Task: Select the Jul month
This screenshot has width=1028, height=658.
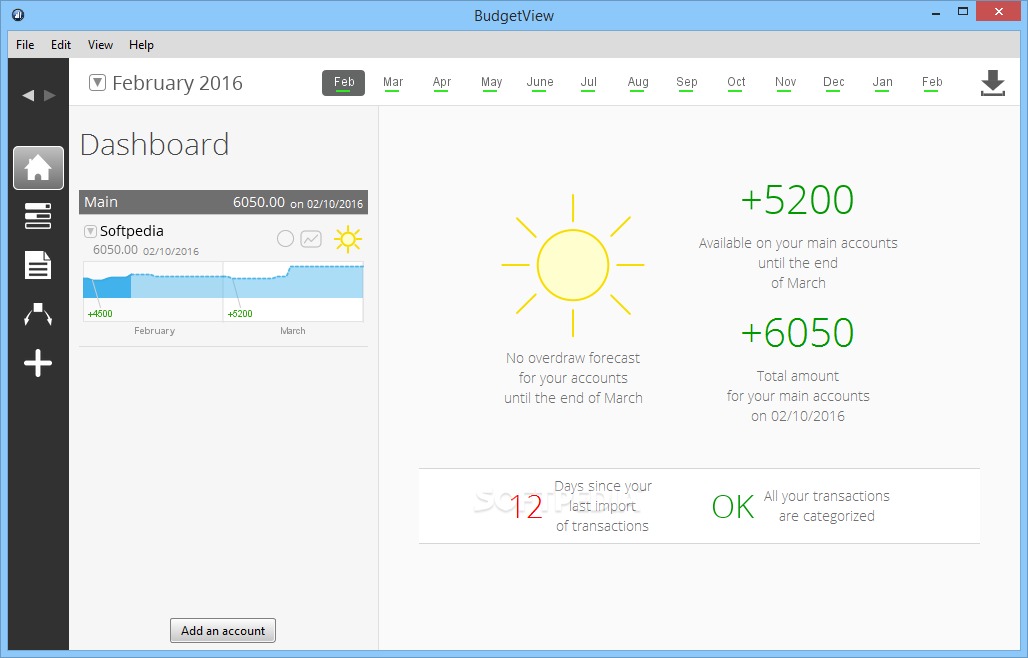Action: 588,83
